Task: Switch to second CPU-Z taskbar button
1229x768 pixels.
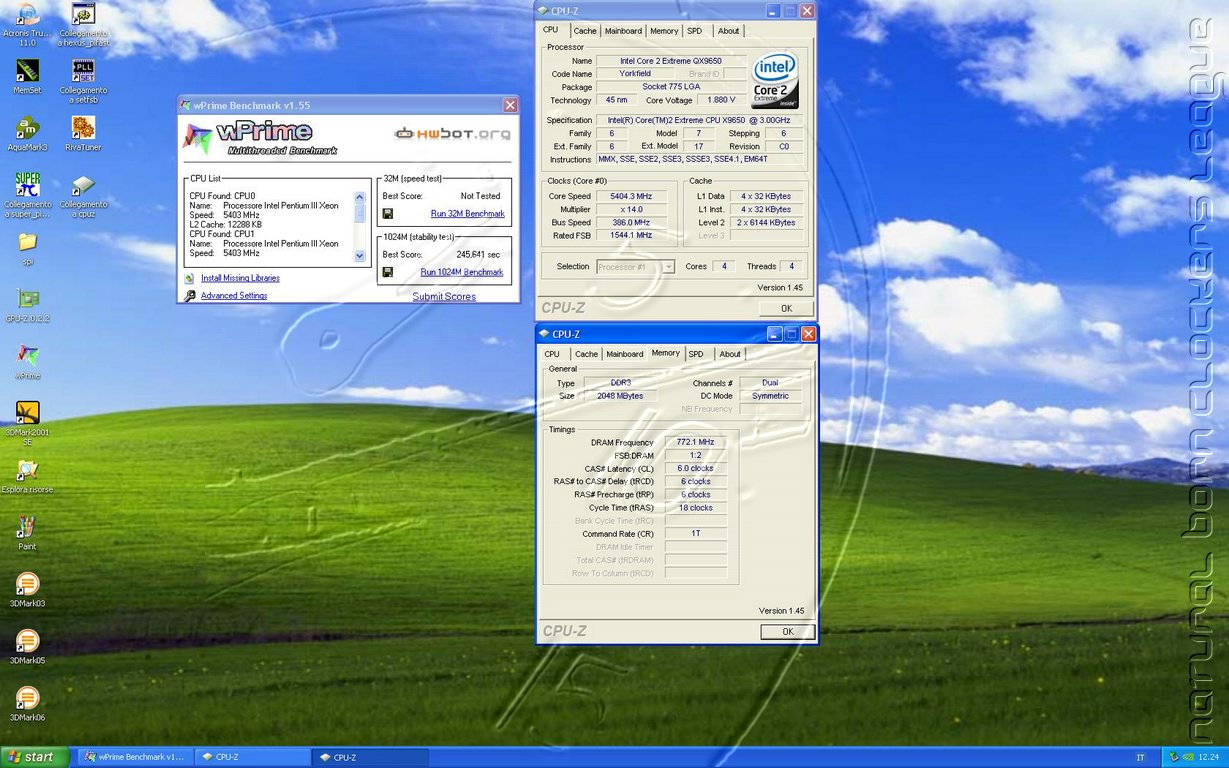Action: click(x=370, y=757)
